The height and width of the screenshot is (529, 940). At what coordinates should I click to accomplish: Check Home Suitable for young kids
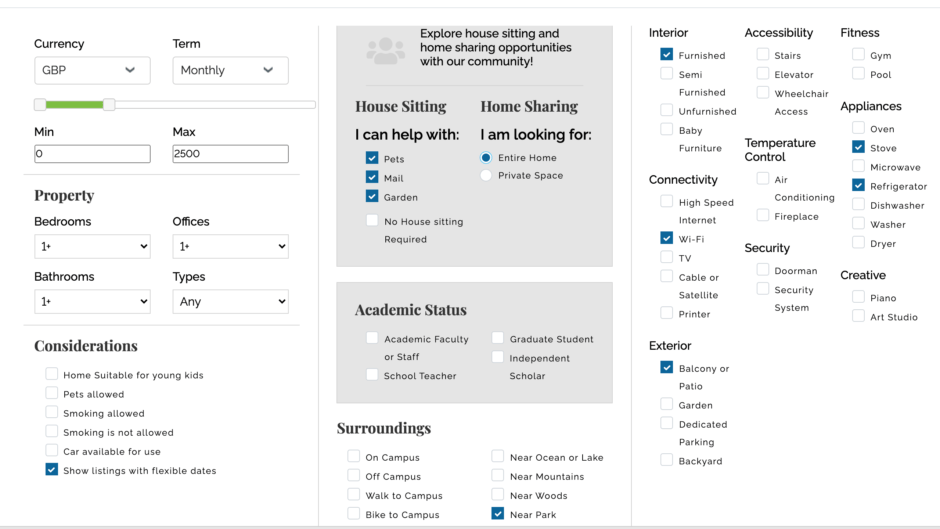click(x=52, y=374)
